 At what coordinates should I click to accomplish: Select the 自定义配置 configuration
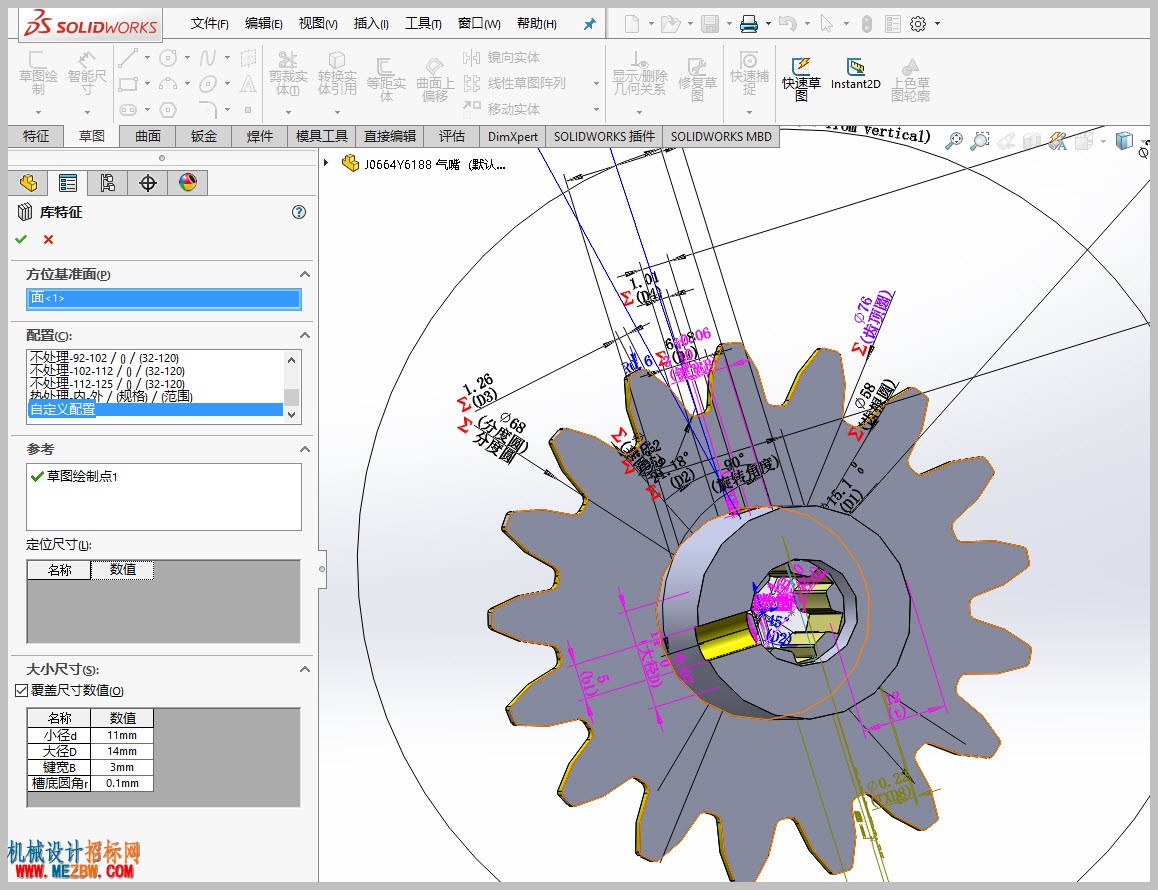[155, 409]
